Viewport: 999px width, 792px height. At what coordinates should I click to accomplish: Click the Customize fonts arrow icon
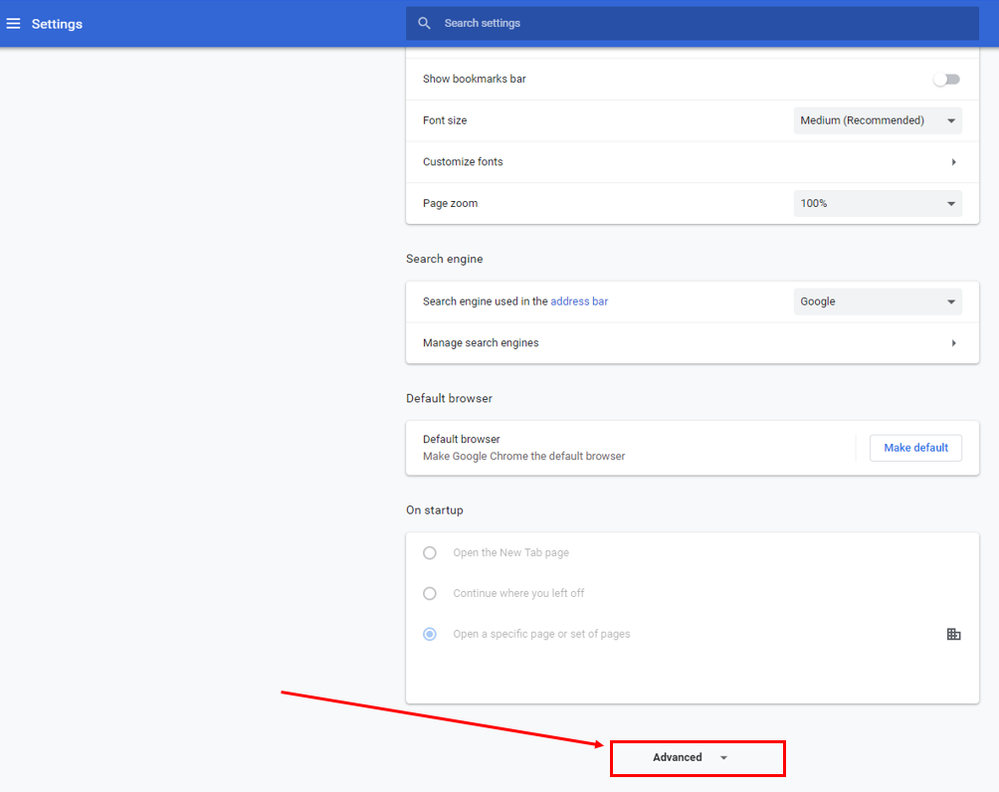coord(953,162)
